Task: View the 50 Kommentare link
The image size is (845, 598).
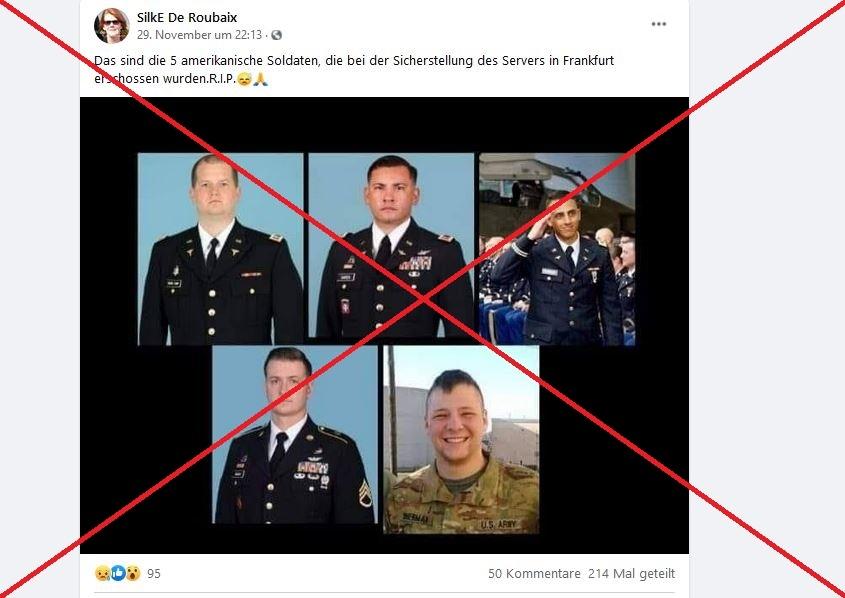Action: click(534, 574)
